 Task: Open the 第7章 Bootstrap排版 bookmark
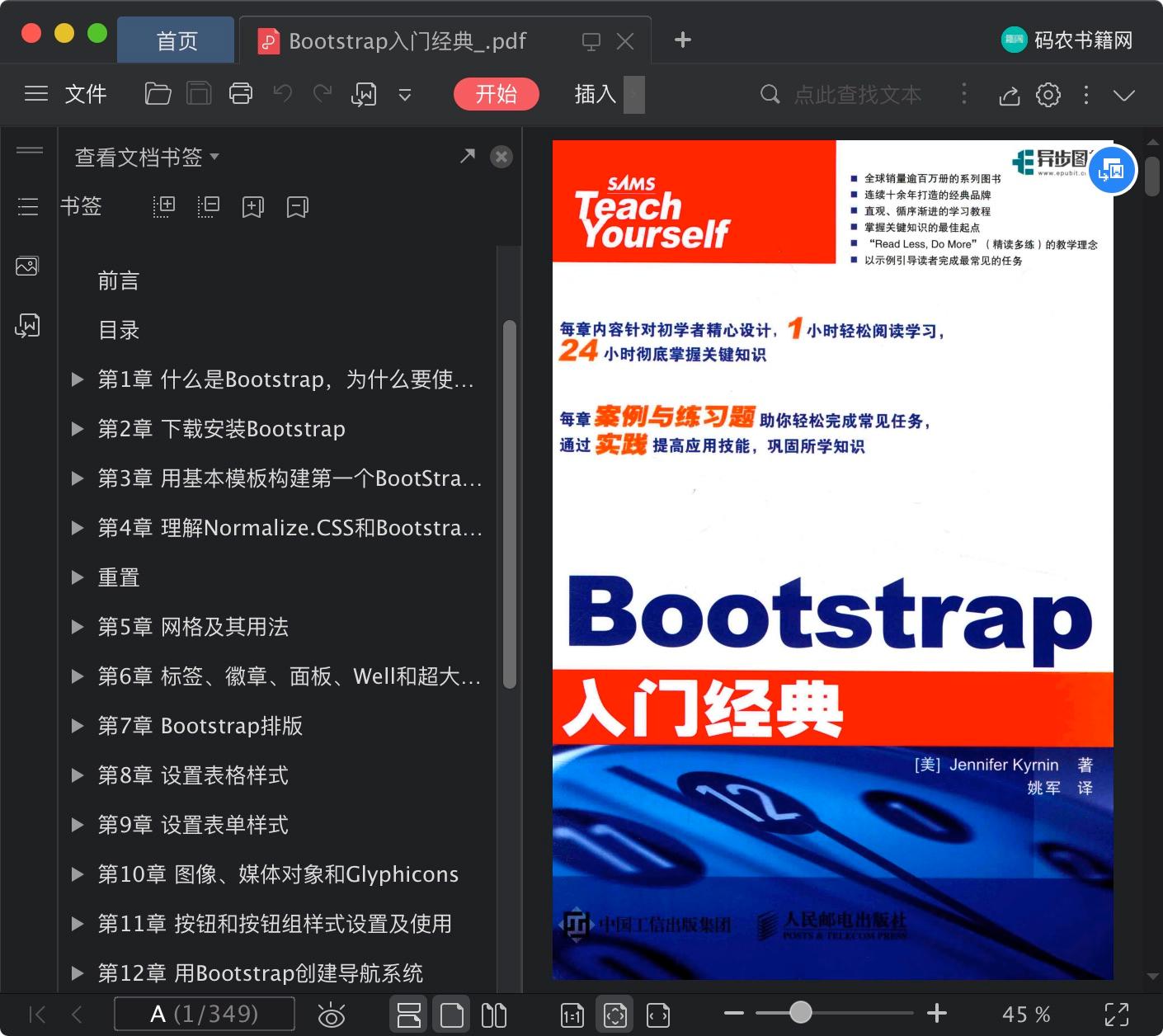tap(200, 726)
